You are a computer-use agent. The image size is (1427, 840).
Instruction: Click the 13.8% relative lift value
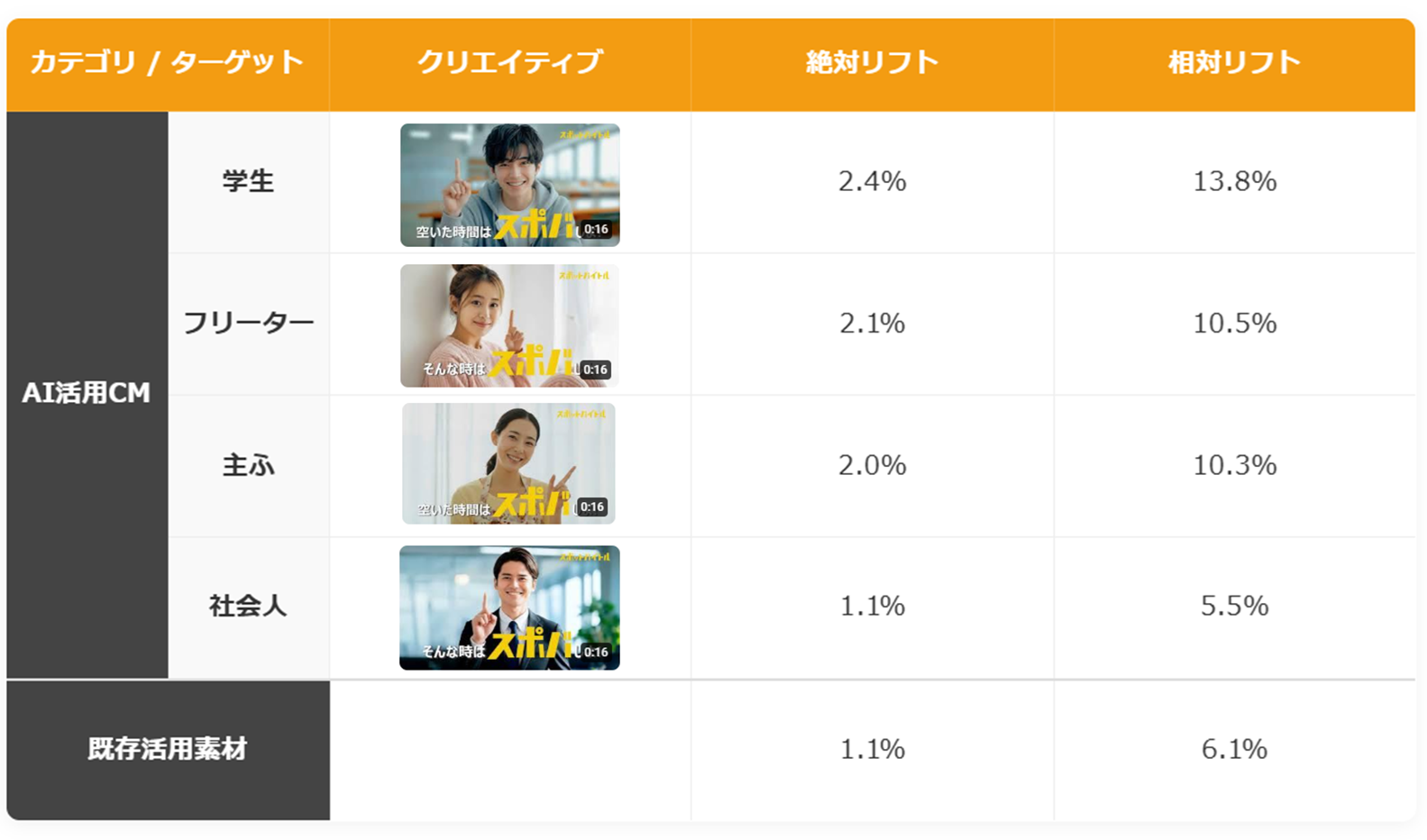click(x=1234, y=181)
